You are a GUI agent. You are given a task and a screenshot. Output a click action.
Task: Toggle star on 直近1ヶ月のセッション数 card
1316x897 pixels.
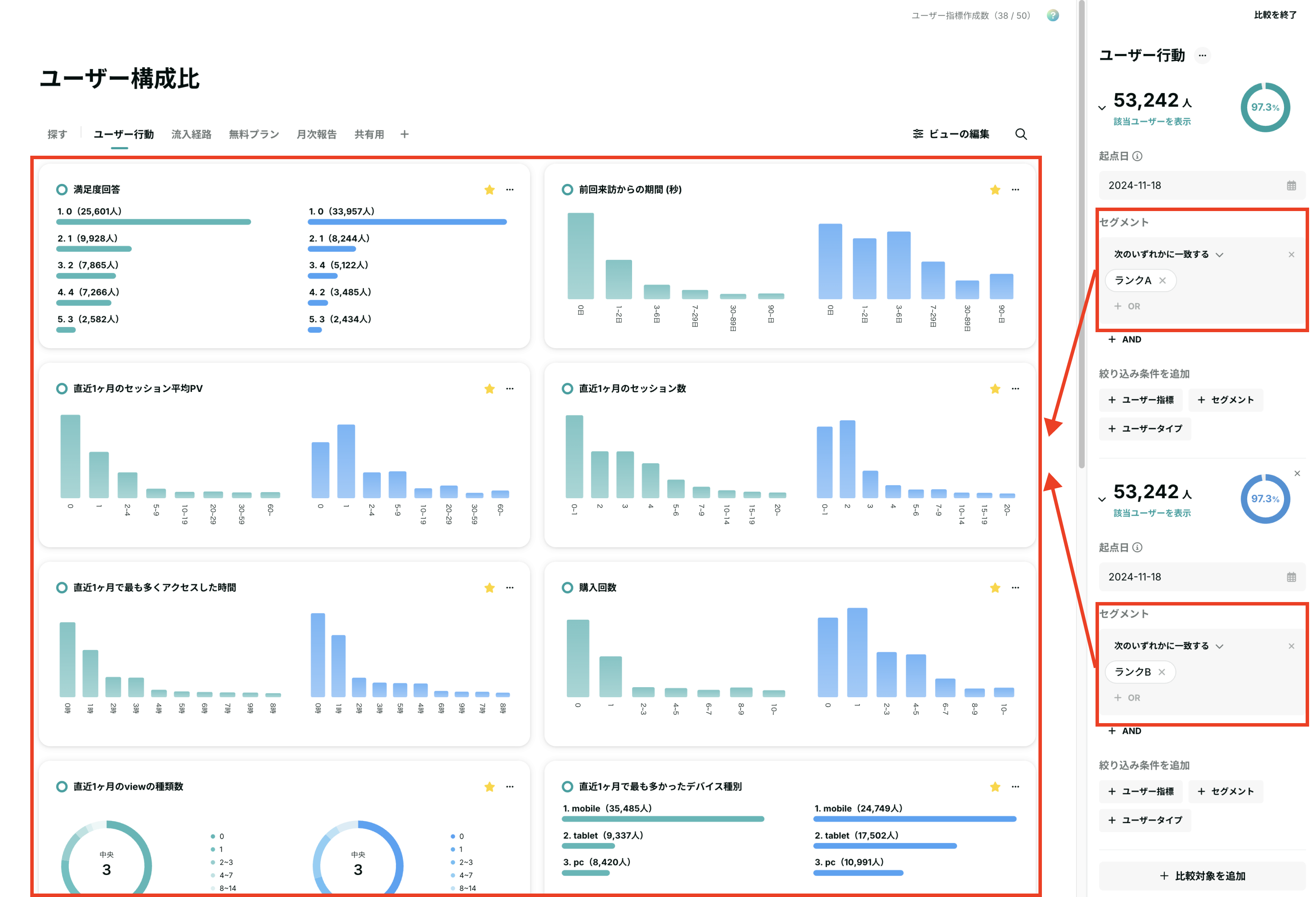[995, 389]
